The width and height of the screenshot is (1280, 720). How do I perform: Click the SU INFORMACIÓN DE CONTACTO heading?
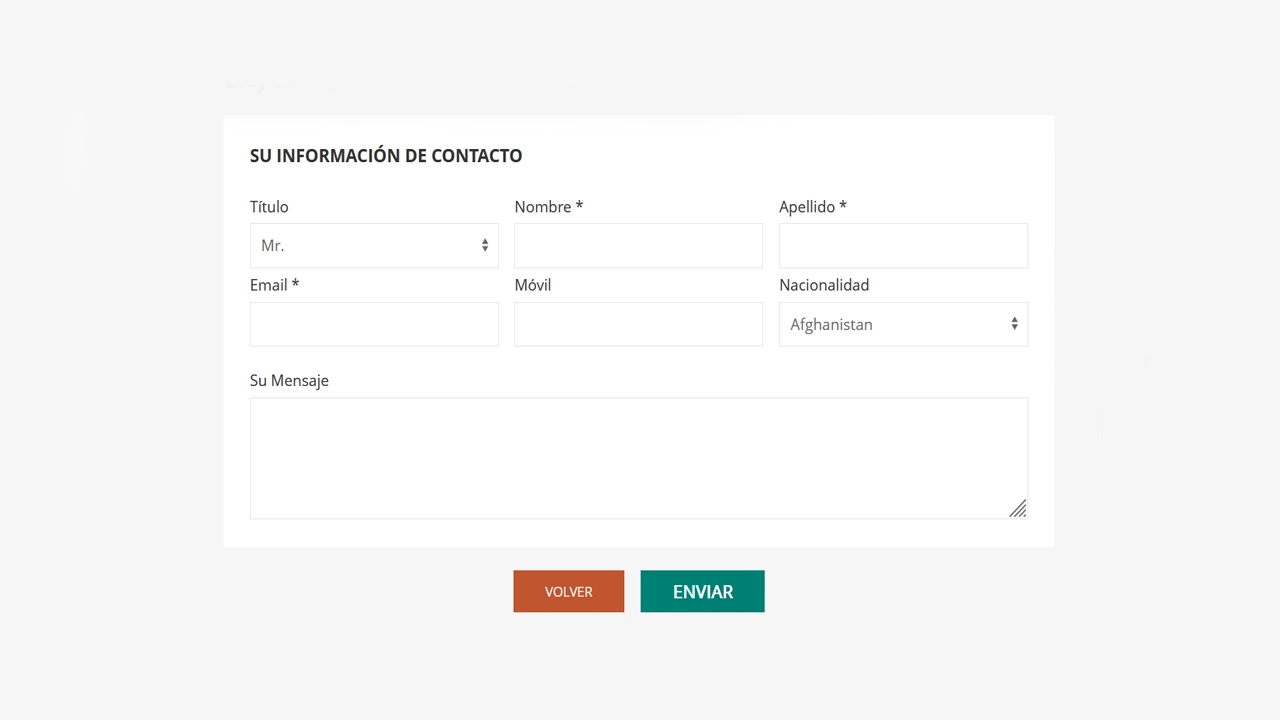click(386, 156)
